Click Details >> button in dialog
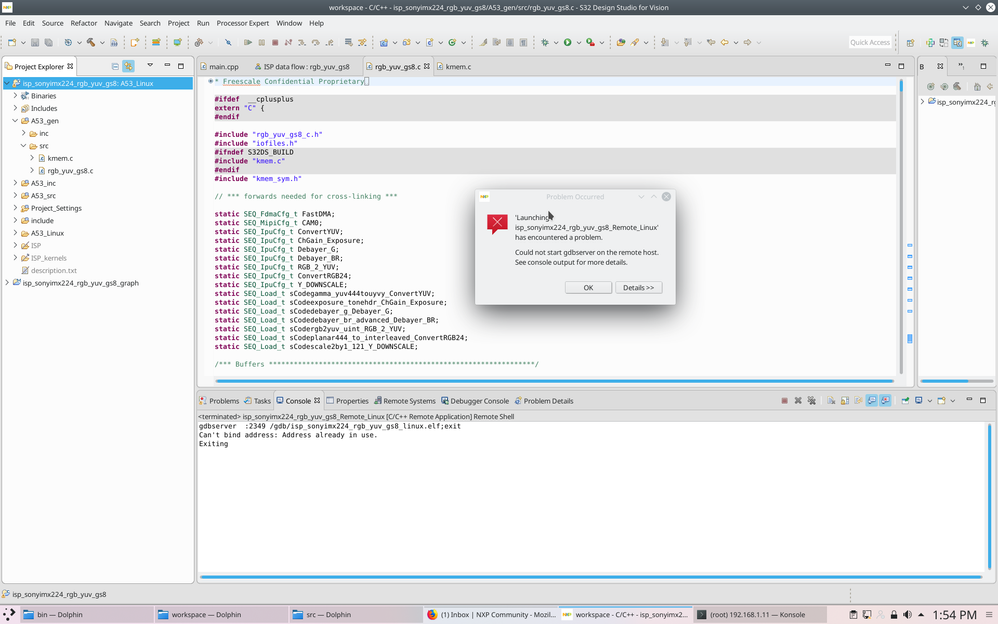The height and width of the screenshot is (624, 998). tap(638, 288)
